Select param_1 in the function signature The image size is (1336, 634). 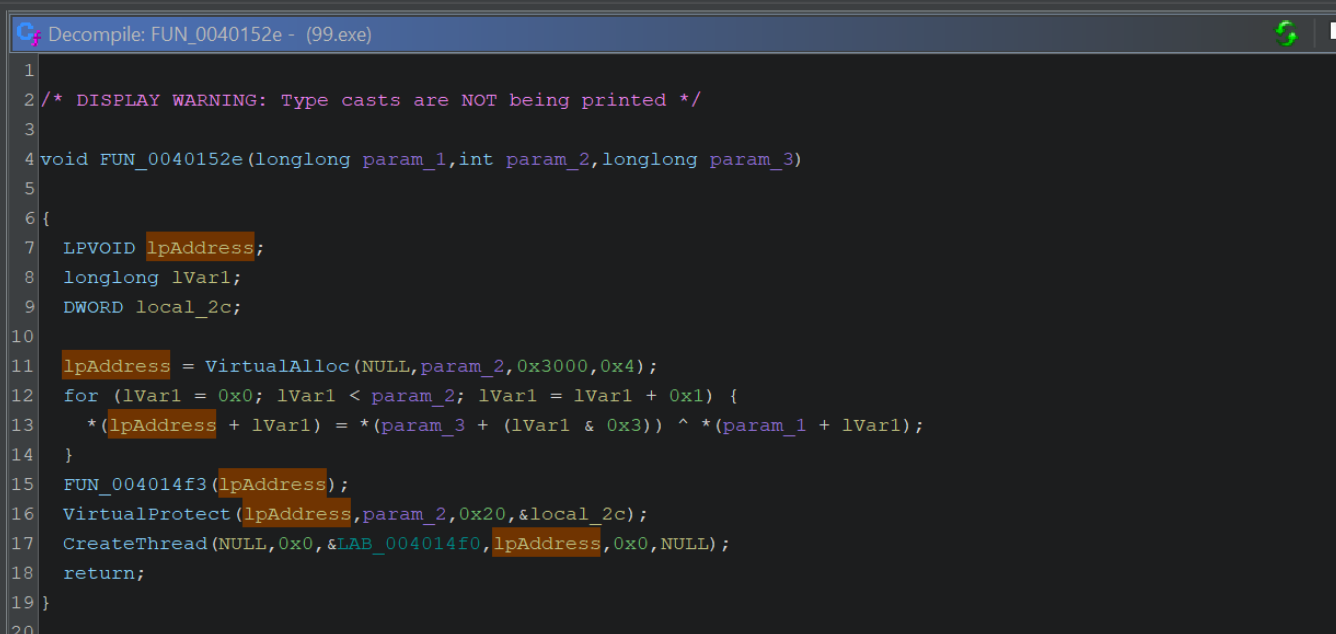404,159
